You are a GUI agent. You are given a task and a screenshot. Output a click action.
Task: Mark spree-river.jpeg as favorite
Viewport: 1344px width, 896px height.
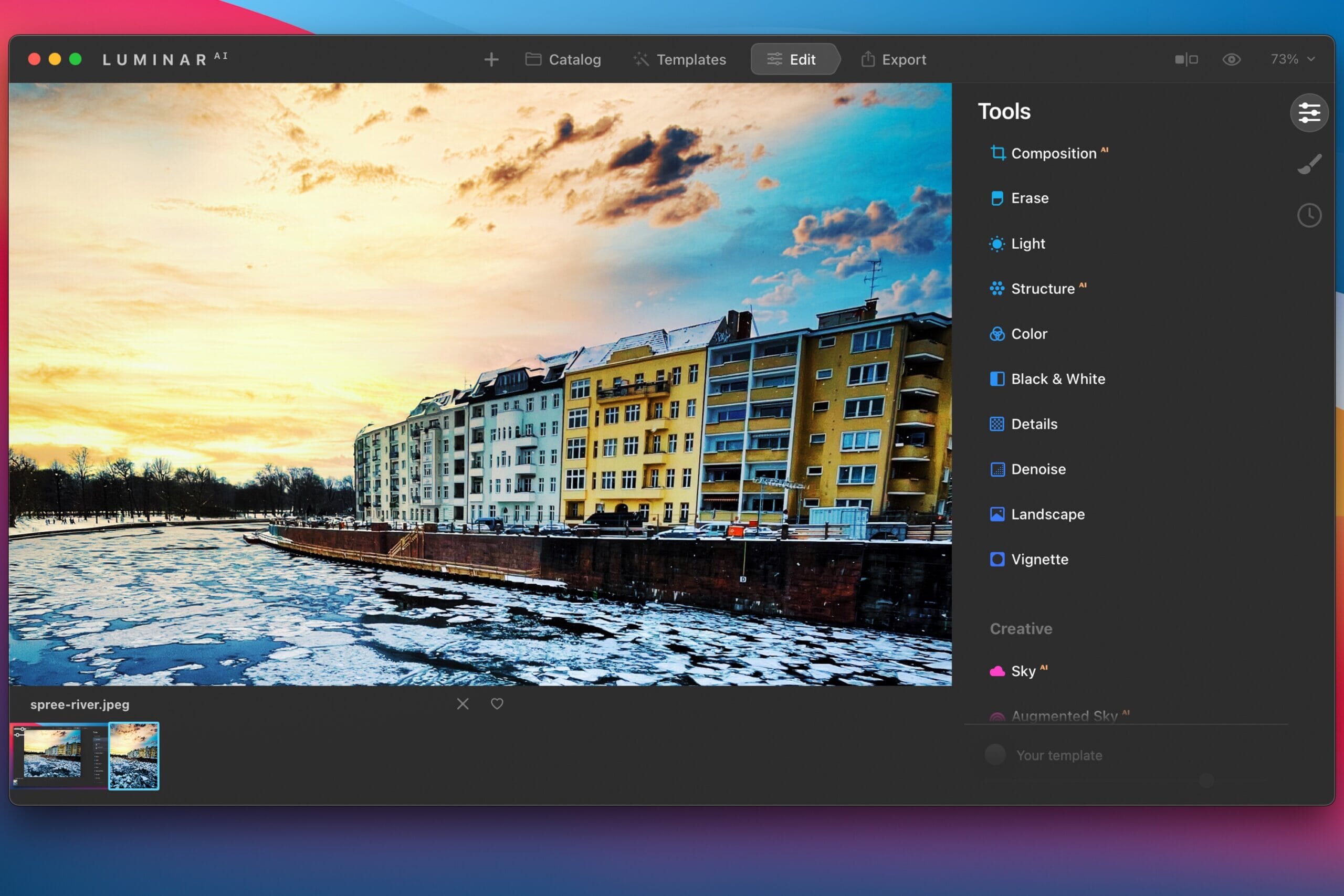[x=497, y=703]
